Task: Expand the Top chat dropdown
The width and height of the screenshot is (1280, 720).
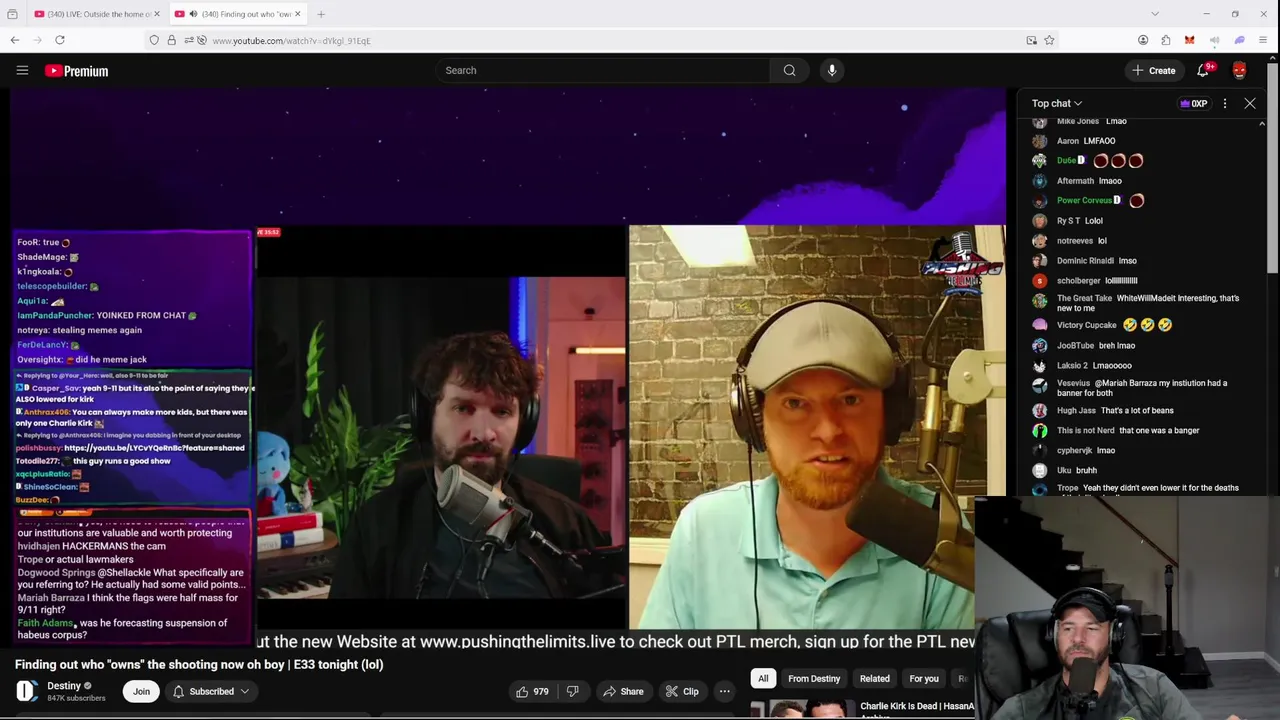Action: click(x=1057, y=103)
